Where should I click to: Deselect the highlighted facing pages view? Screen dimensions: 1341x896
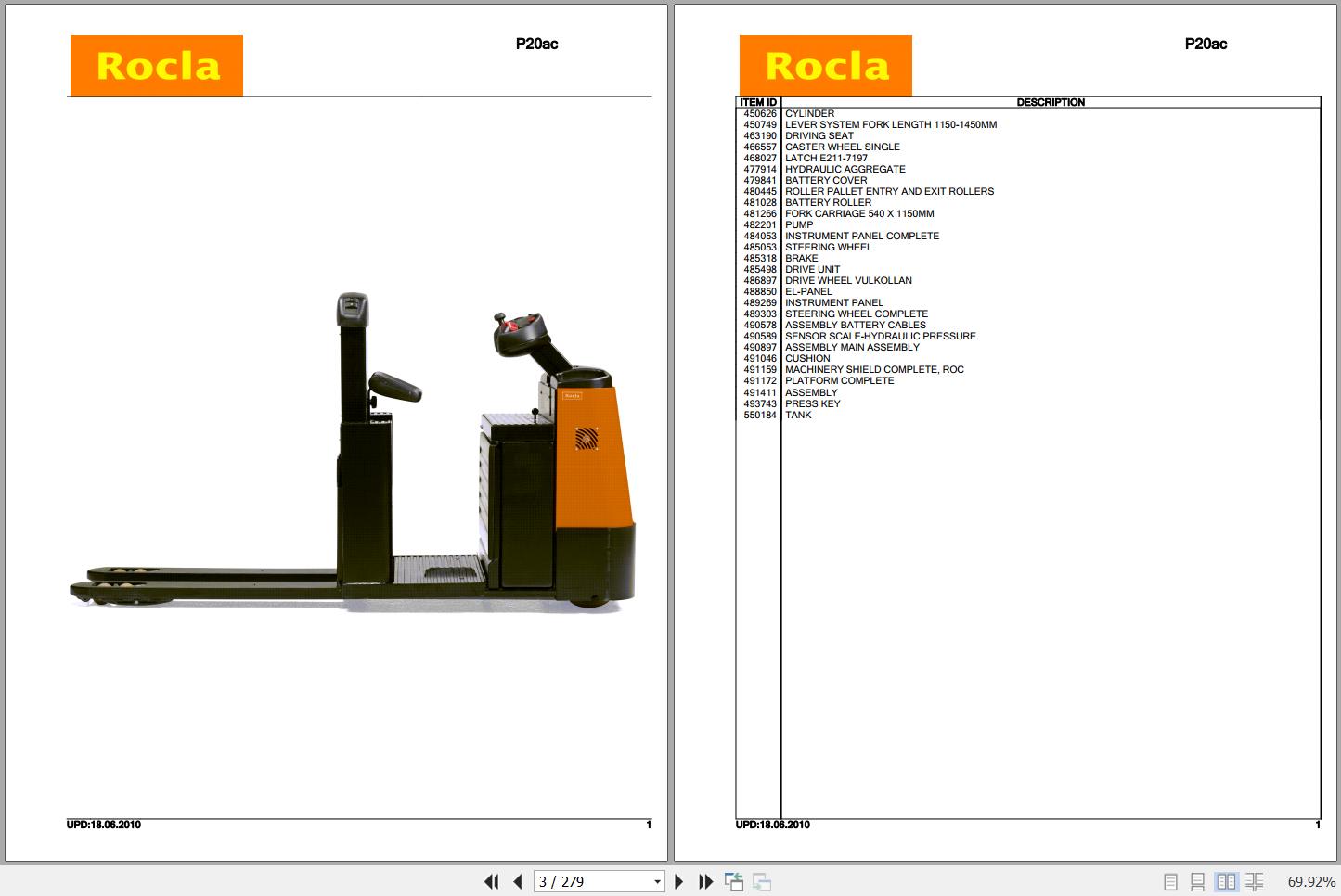click(1227, 881)
